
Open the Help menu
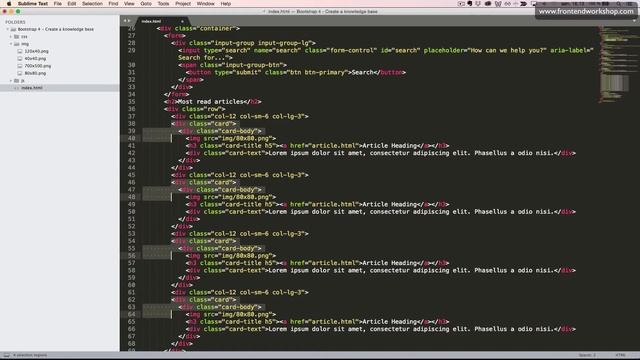click(226, 4)
